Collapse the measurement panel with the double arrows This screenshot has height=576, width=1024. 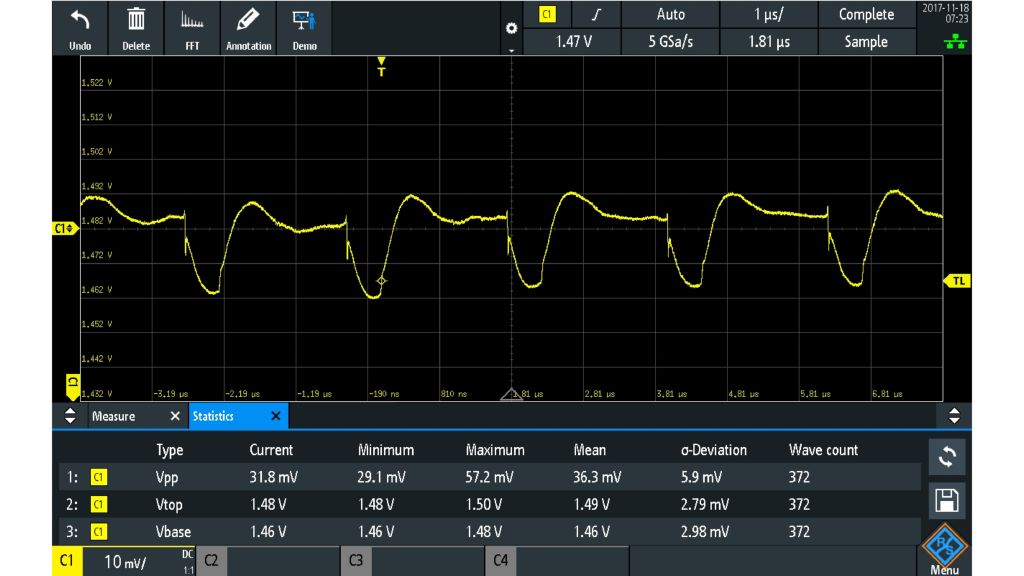[70, 416]
